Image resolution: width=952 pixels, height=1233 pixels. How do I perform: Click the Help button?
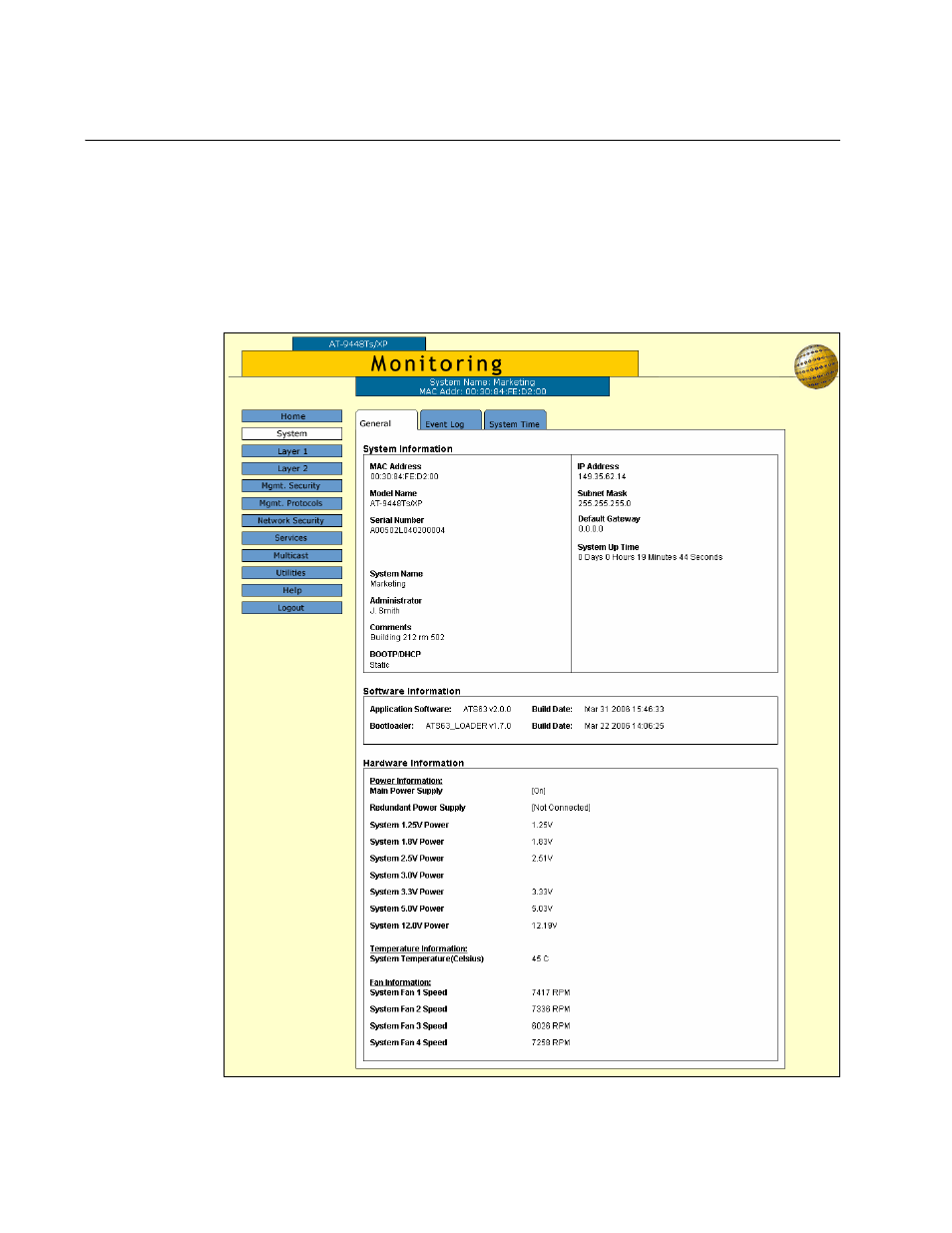[291, 591]
